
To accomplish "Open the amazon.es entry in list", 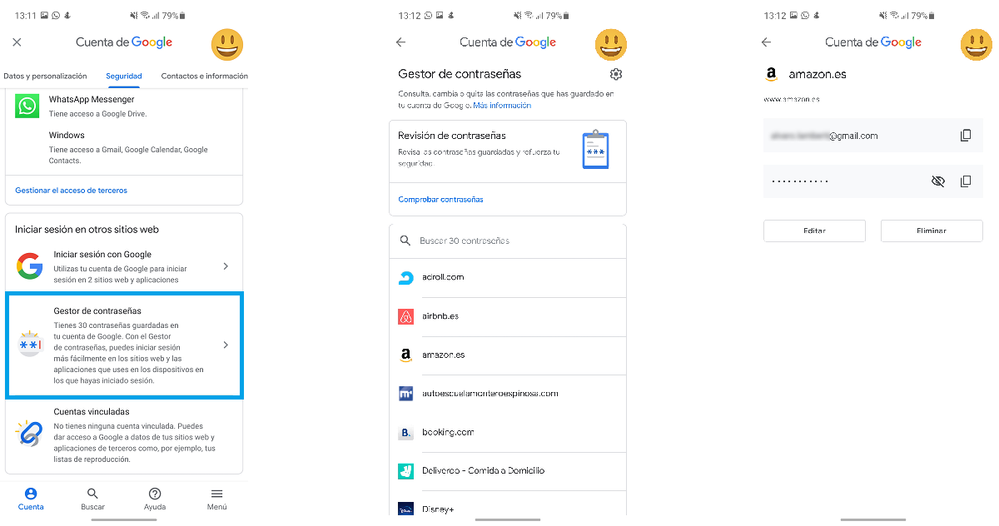I will (508, 355).
